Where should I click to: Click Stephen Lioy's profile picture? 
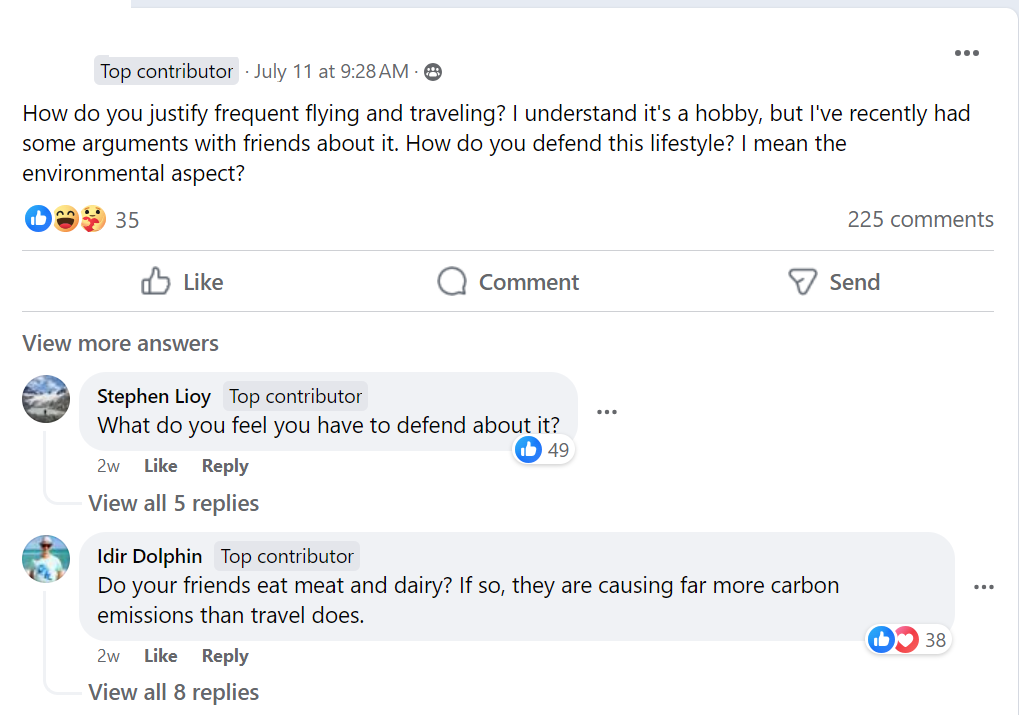click(46, 399)
